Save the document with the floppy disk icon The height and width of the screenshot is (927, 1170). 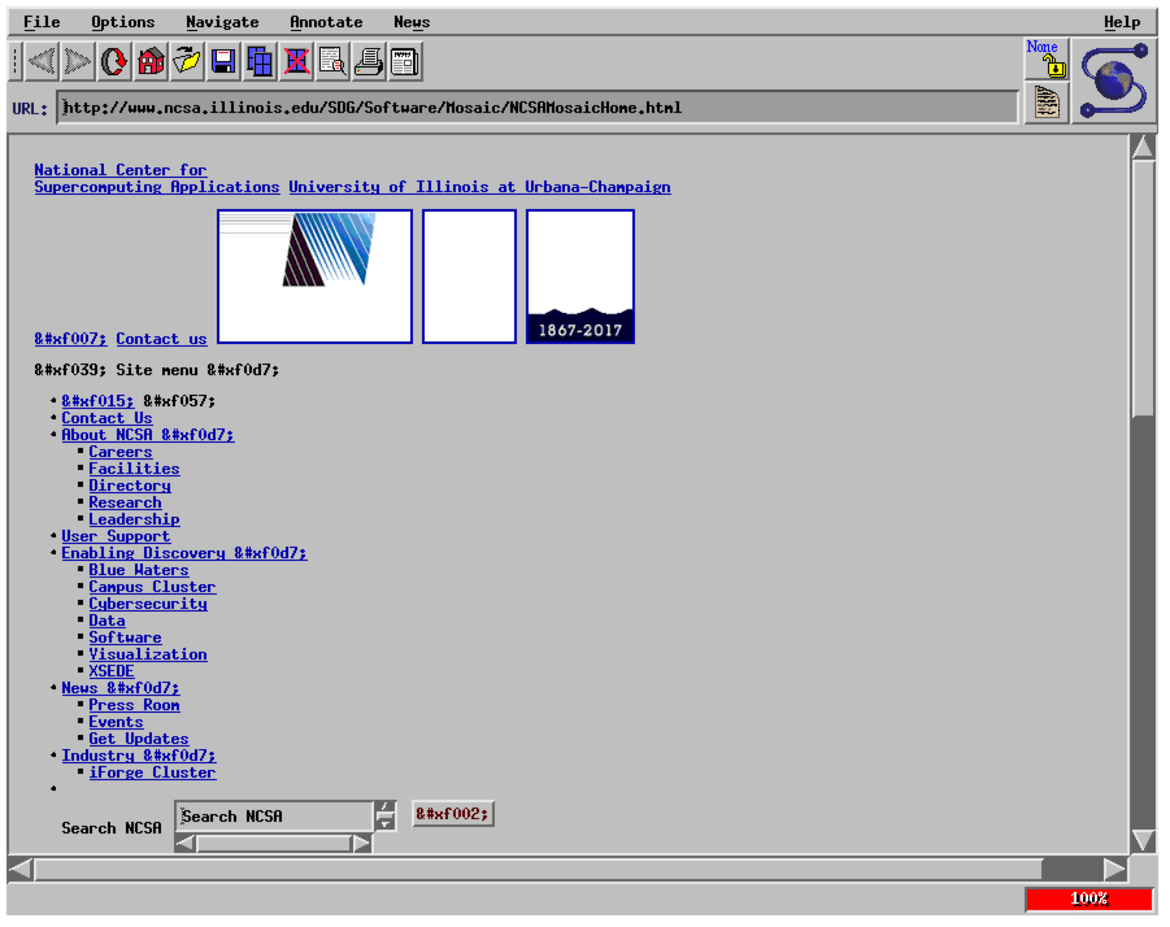point(223,61)
